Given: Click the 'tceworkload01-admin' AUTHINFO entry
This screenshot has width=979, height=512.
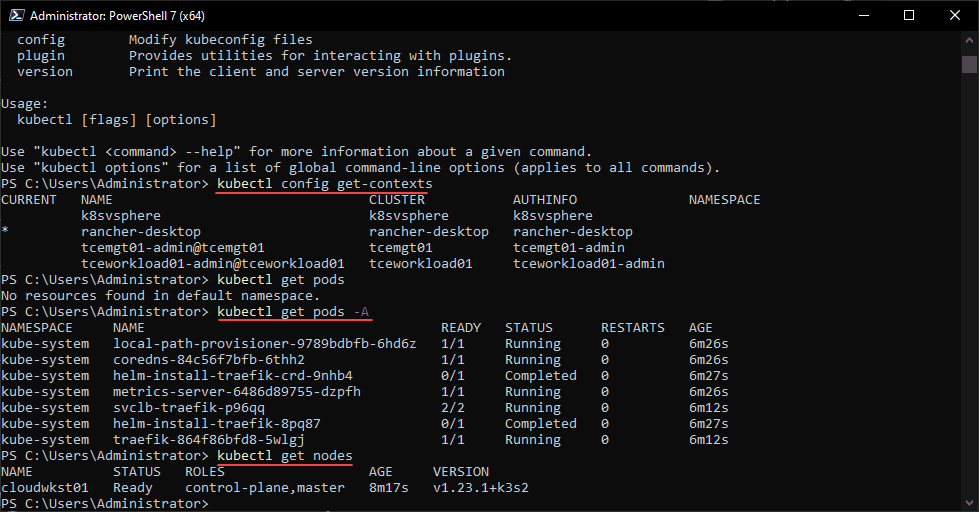Looking at the screenshot, I should [x=589, y=263].
